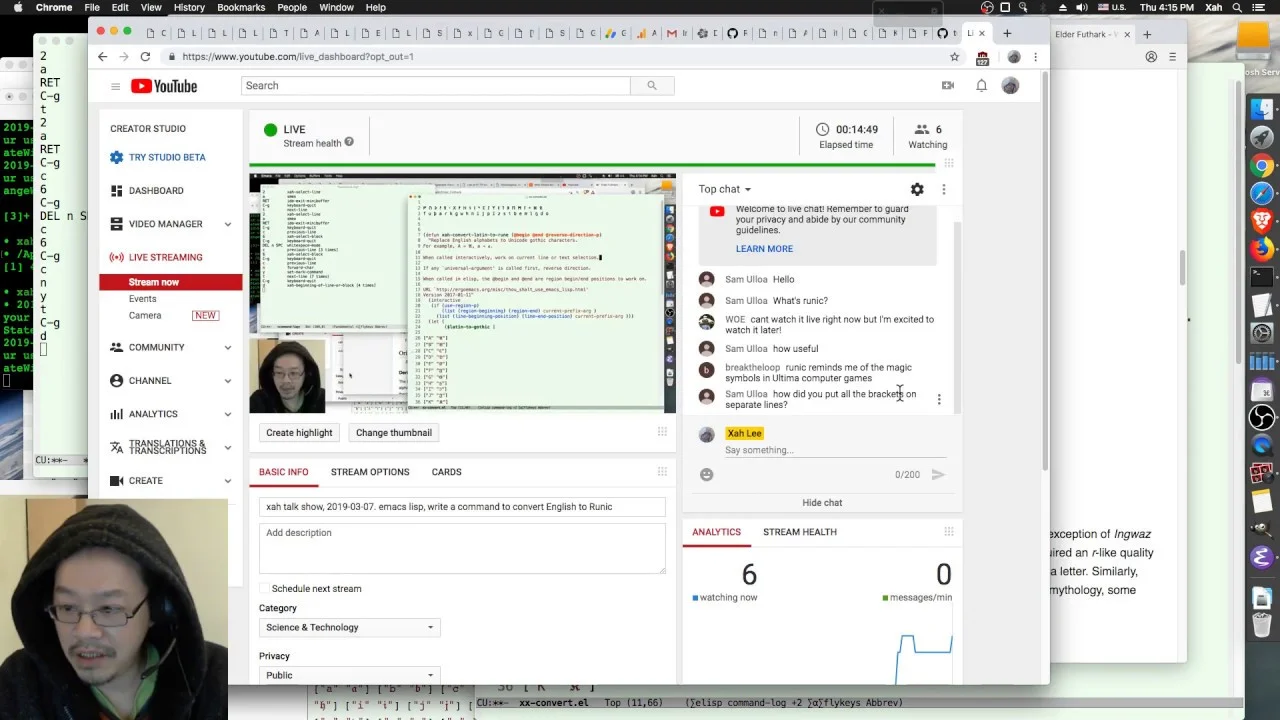
Task: Expand Video Manager sidebar section
Action: [227, 224]
